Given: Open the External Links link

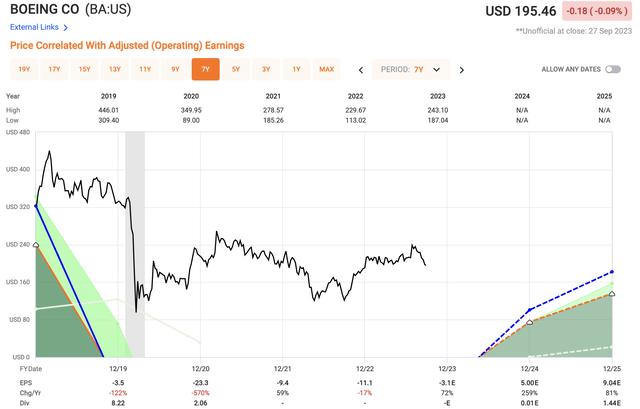Looking at the screenshot, I should (x=35, y=27).
